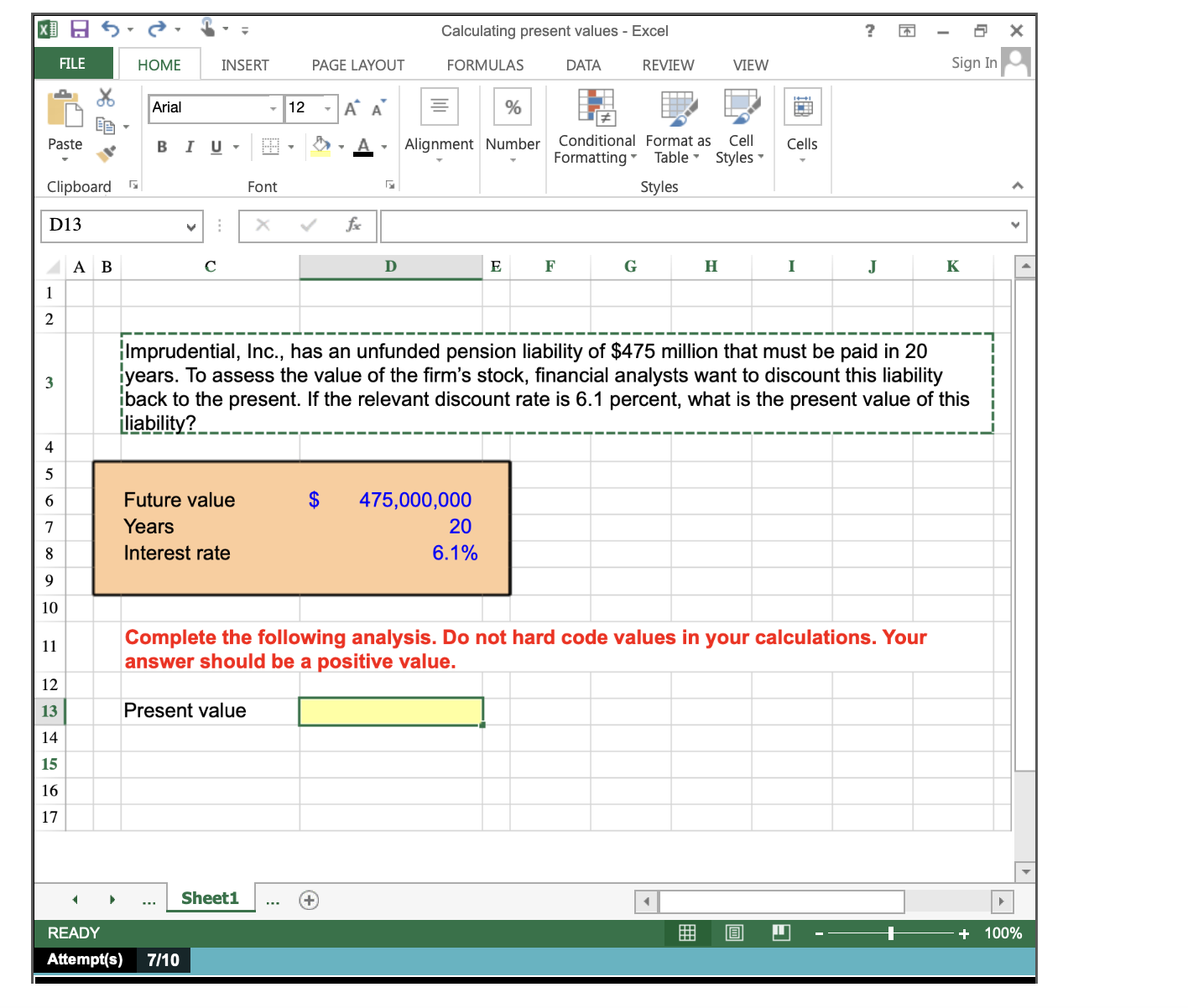Undo the last action

111,29
